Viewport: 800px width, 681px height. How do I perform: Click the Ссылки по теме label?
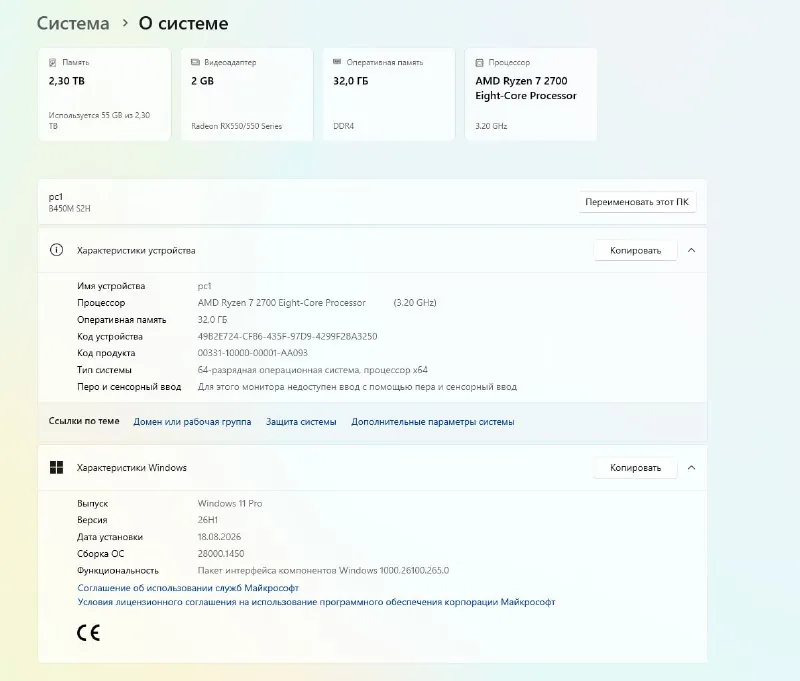84,421
